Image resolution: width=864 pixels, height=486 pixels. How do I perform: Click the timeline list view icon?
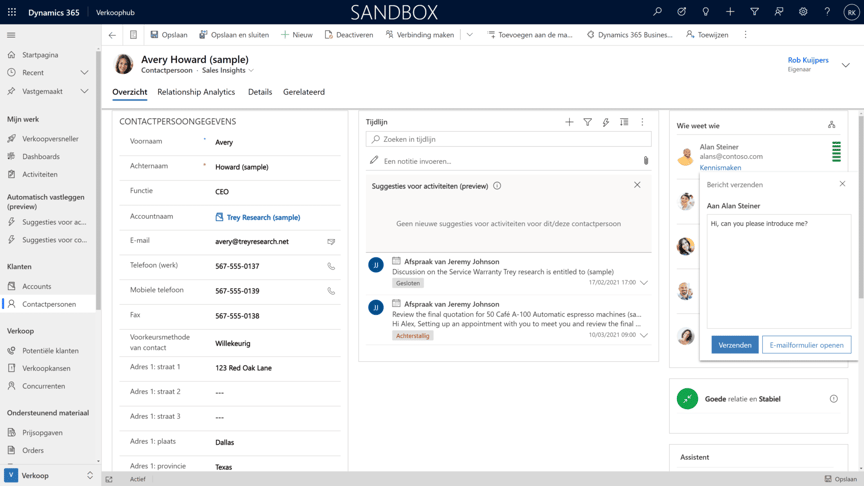[624, 122]
